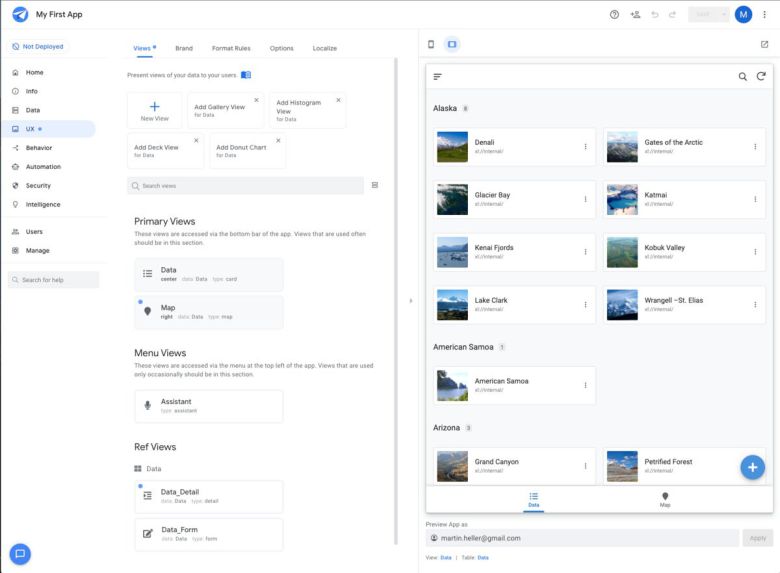Switch preview to tablet view
The width and height of the screenshot is (780, 573).
coord(452,44)
